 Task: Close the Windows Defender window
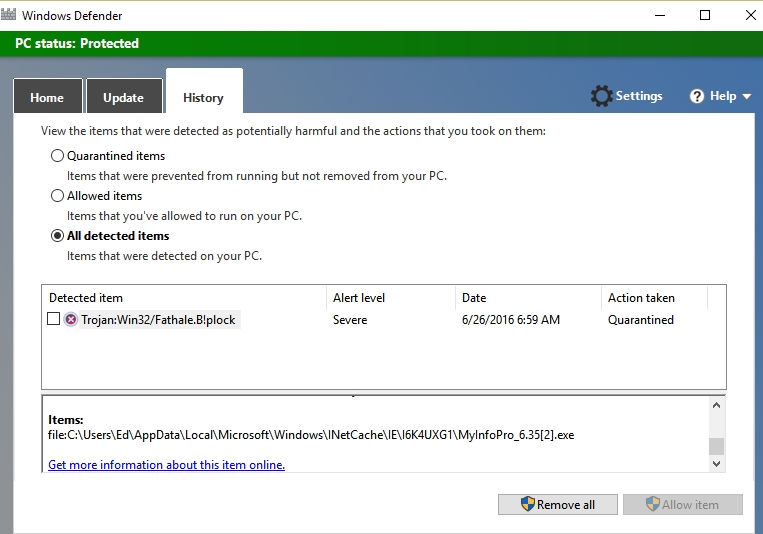click(x=750, y=16)
